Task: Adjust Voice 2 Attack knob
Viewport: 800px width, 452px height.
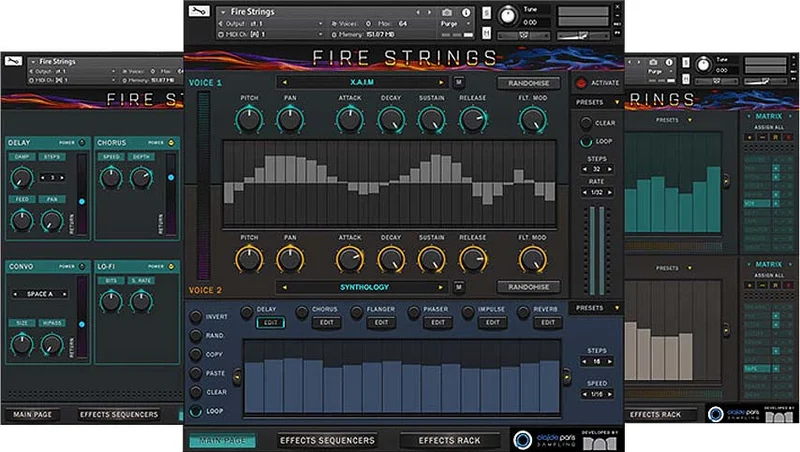Action: 349,259
